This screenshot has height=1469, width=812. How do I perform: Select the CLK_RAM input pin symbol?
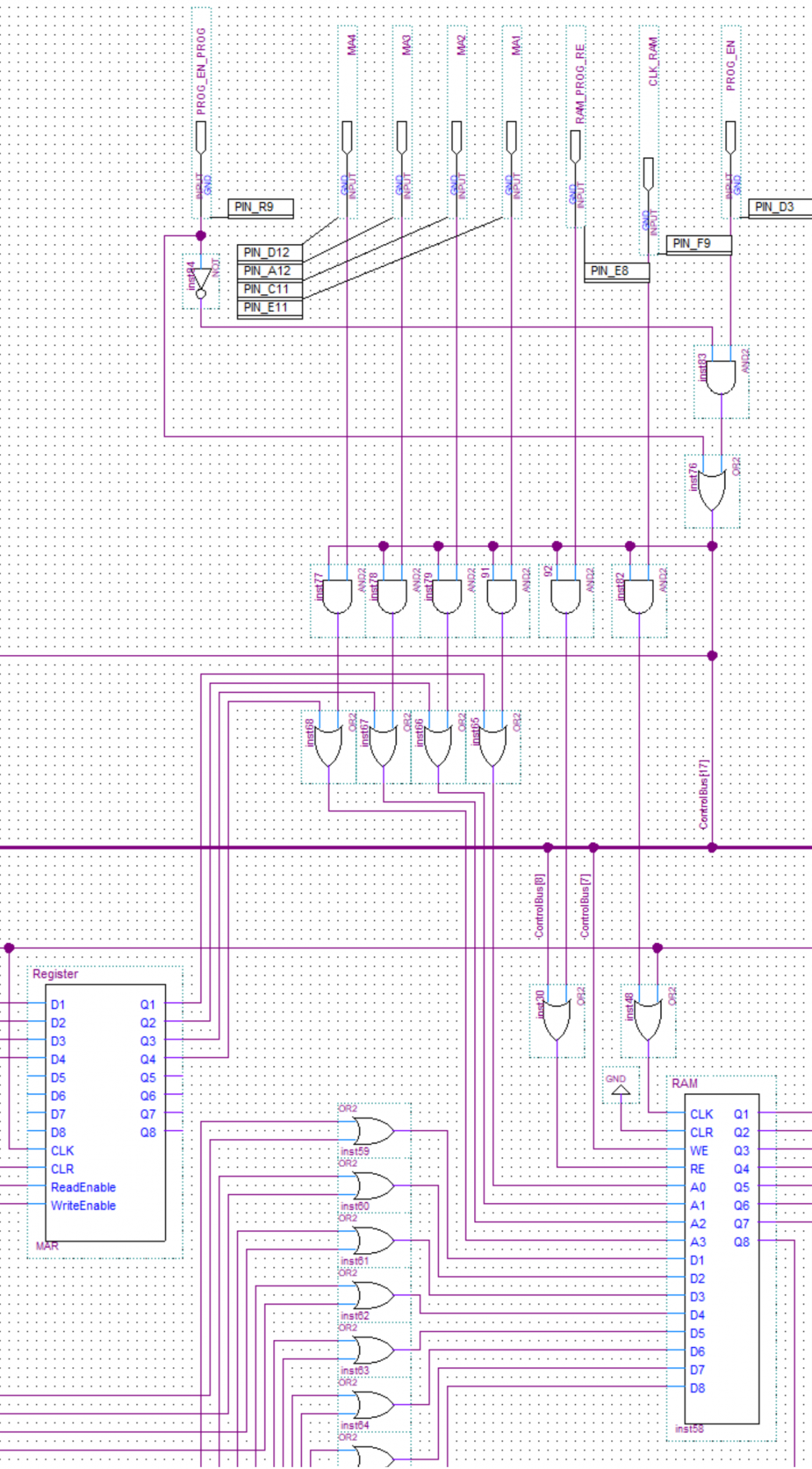[x=648, y=174]
